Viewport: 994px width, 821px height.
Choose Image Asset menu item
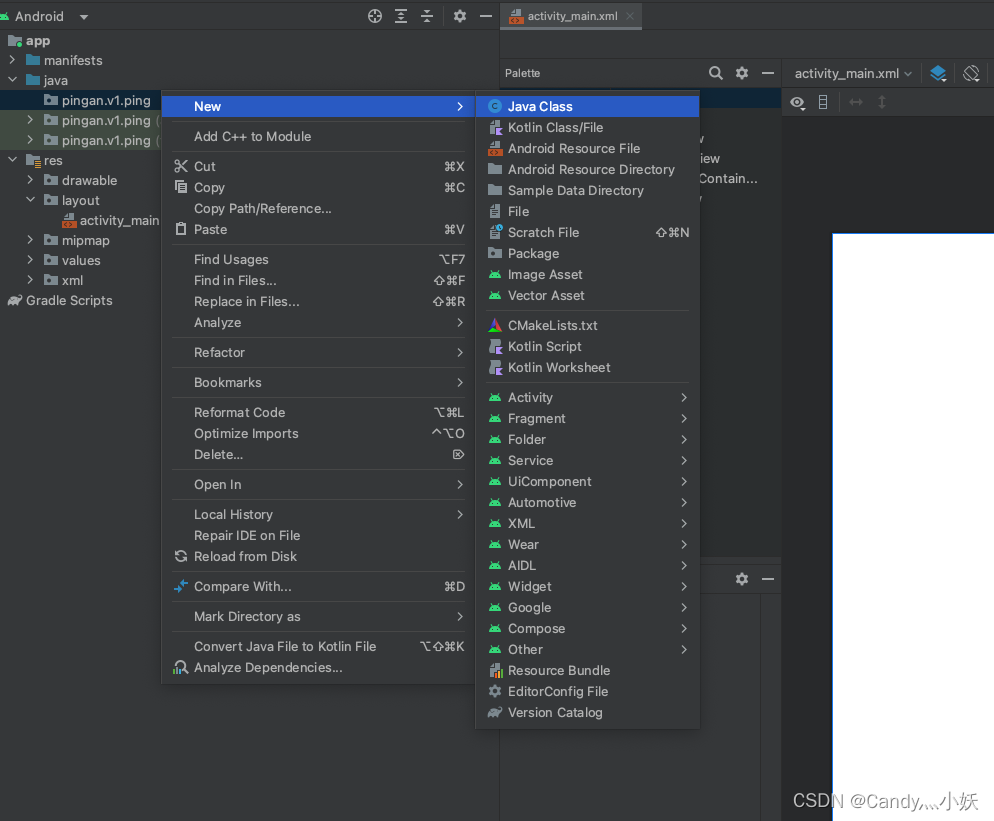click(587, 275)
